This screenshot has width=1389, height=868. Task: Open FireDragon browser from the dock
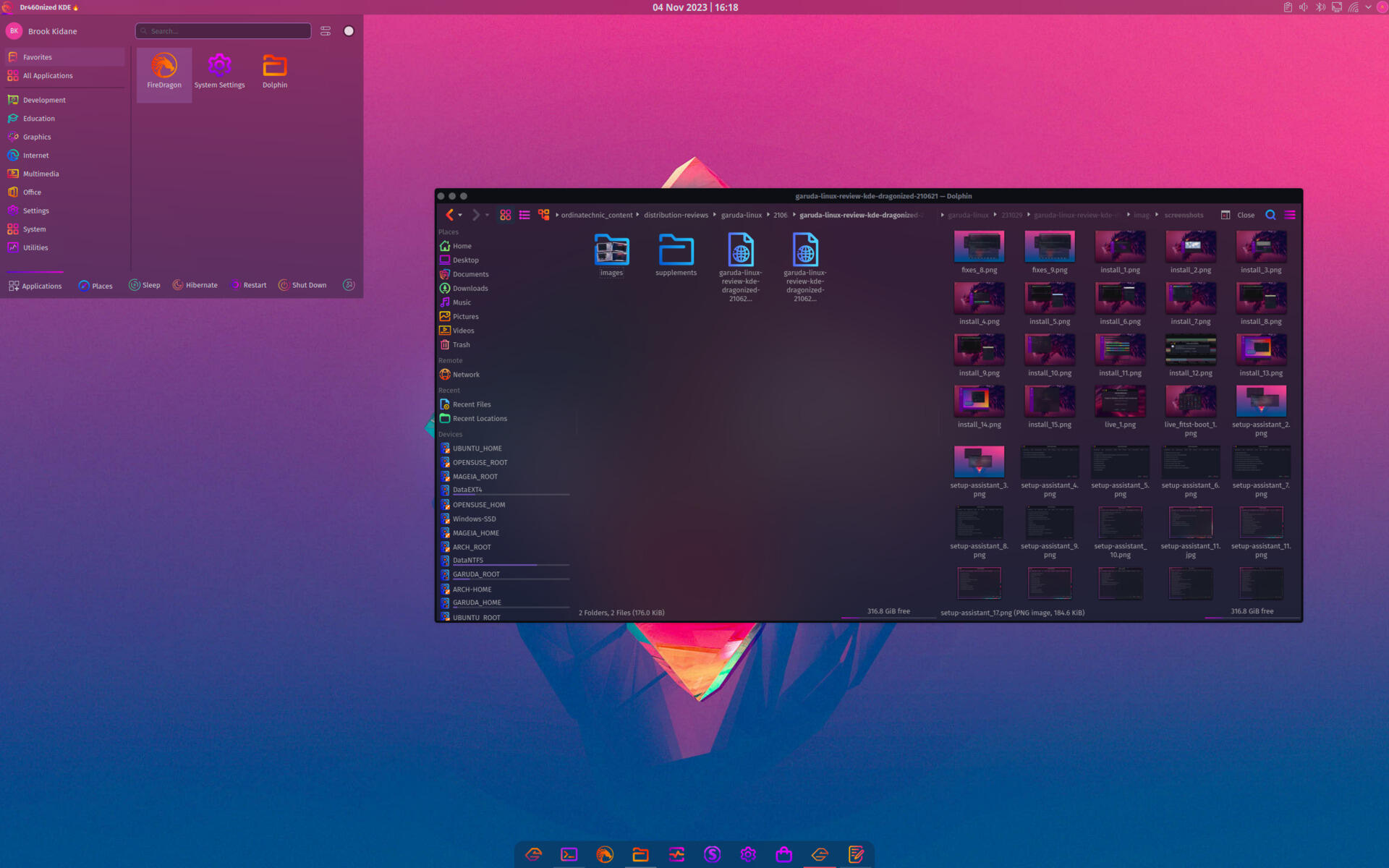click(605, 855)
